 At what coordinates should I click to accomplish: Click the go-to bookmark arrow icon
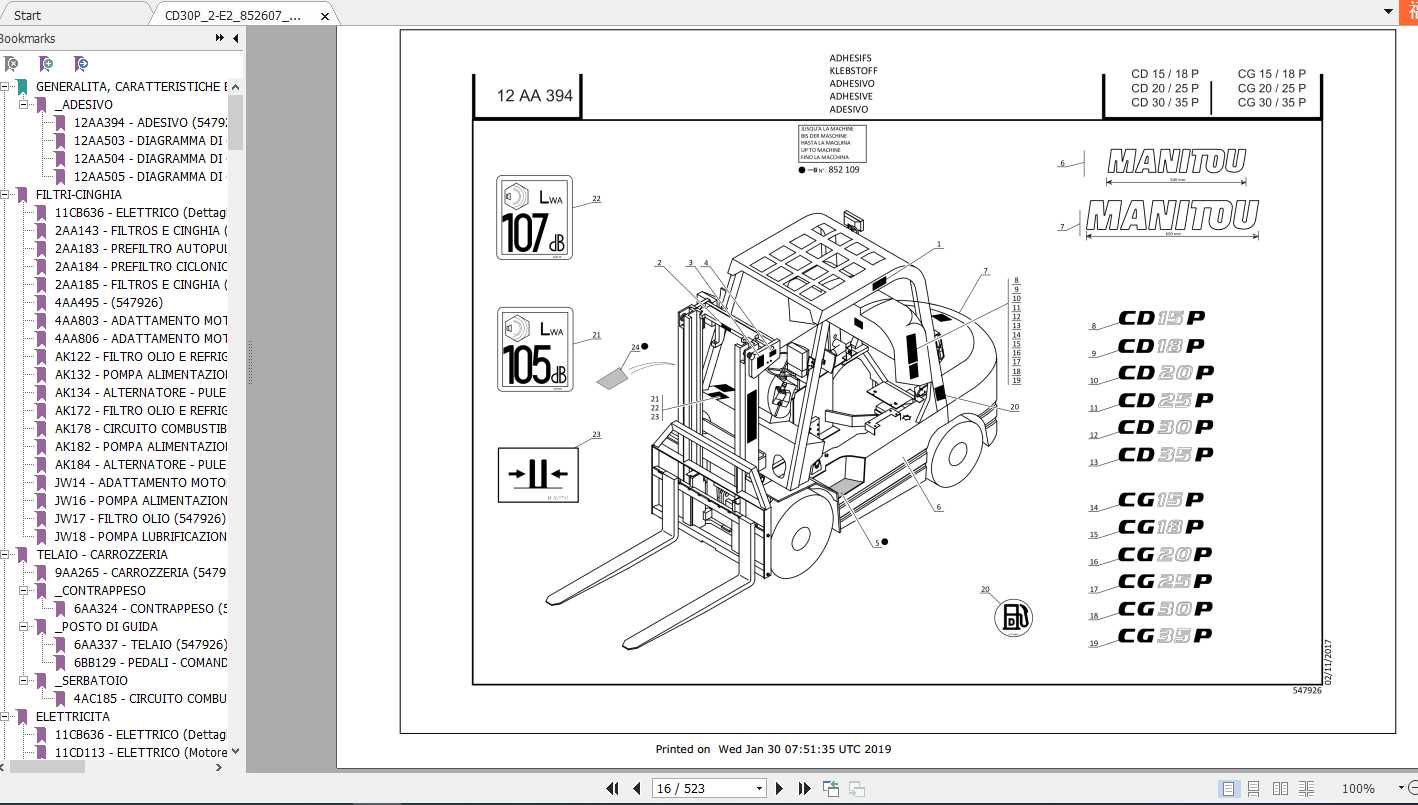point(81,64)
